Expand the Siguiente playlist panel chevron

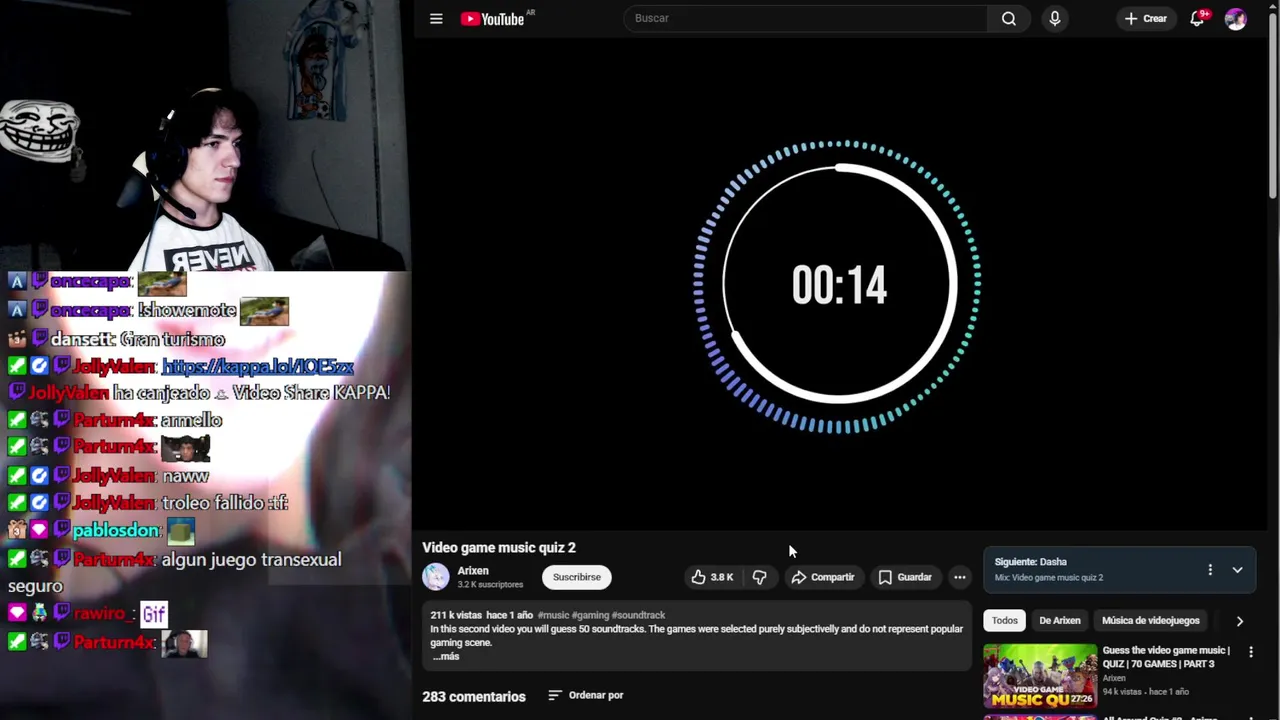pos(1237,570)
